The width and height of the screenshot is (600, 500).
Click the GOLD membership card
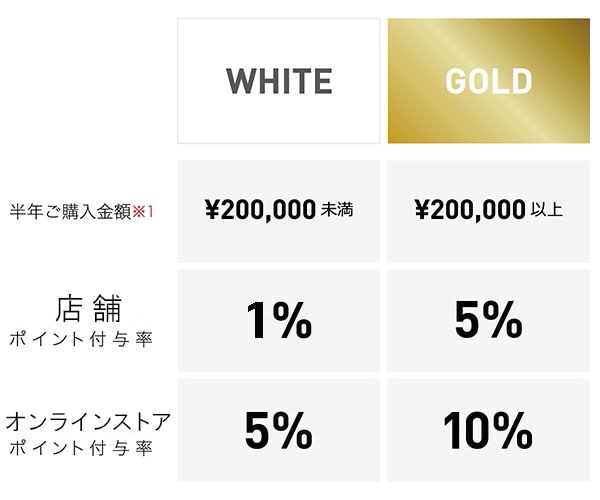pyautogui.click(x=489, y=81)
